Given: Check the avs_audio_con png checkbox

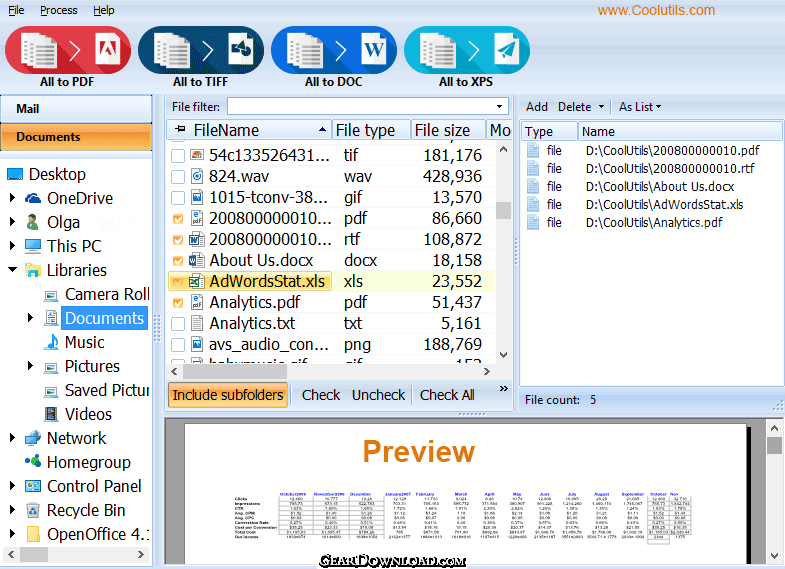Looking at the screenshot, I should point(178,345).
